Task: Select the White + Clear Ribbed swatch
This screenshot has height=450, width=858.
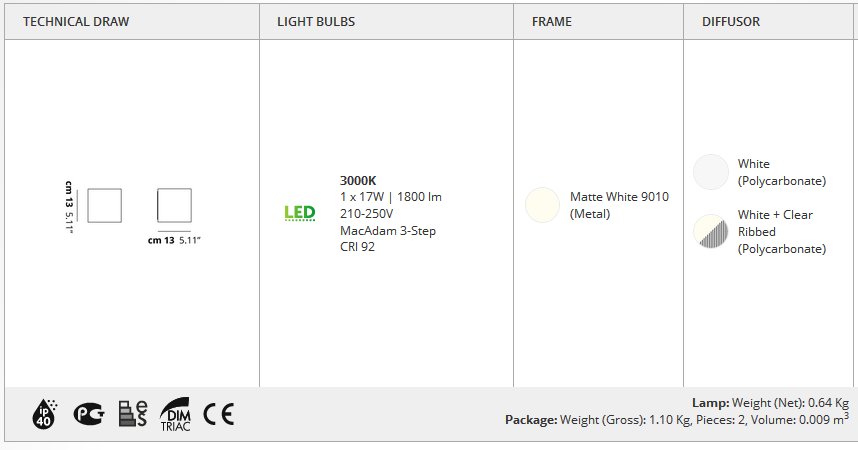Action: 711,232
